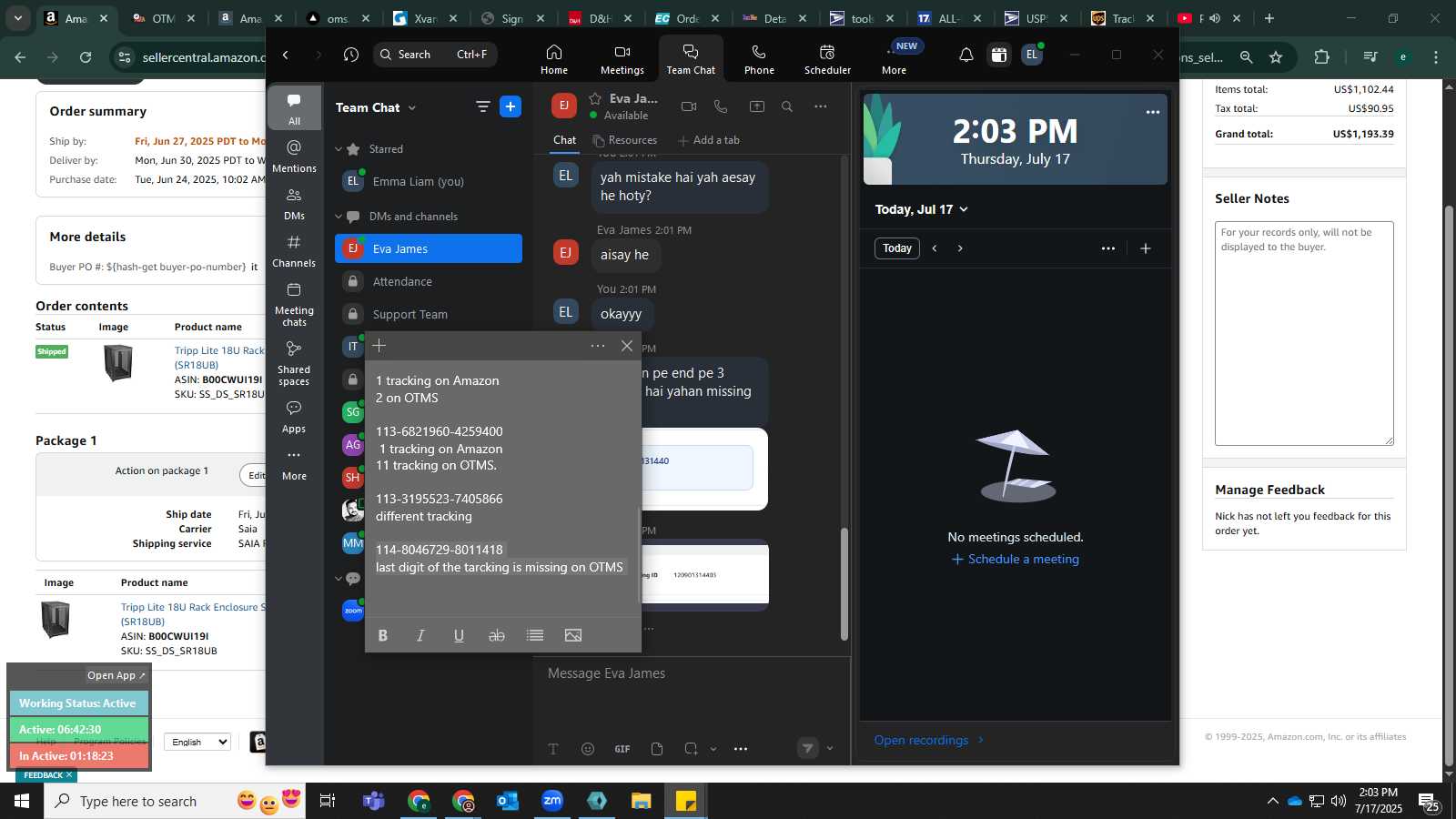1456x819 pixels.
Task: Open the Scheduler tab in Zoom
Action: 827,59
